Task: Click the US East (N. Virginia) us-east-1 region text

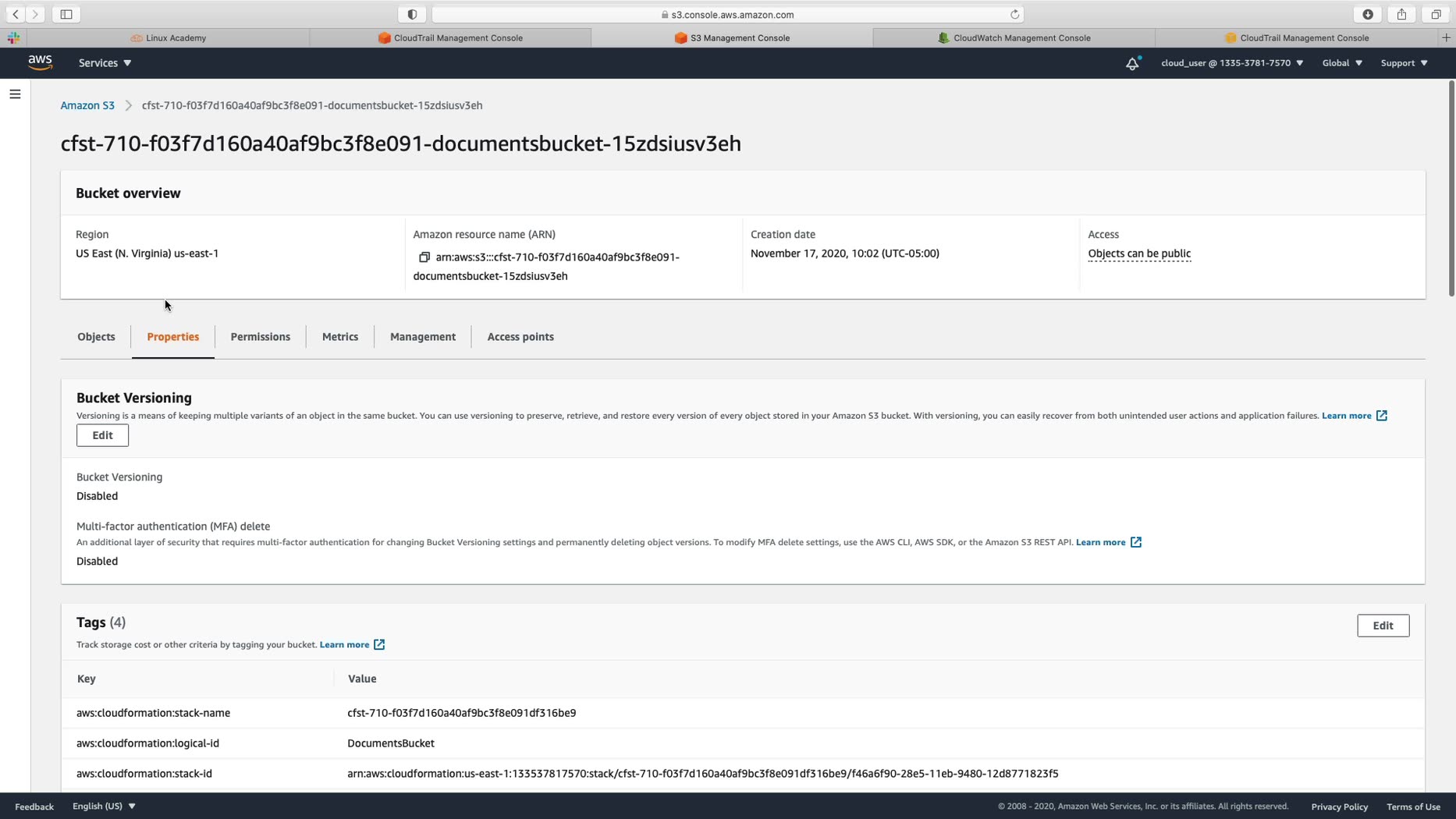Action: coord(147,253)
